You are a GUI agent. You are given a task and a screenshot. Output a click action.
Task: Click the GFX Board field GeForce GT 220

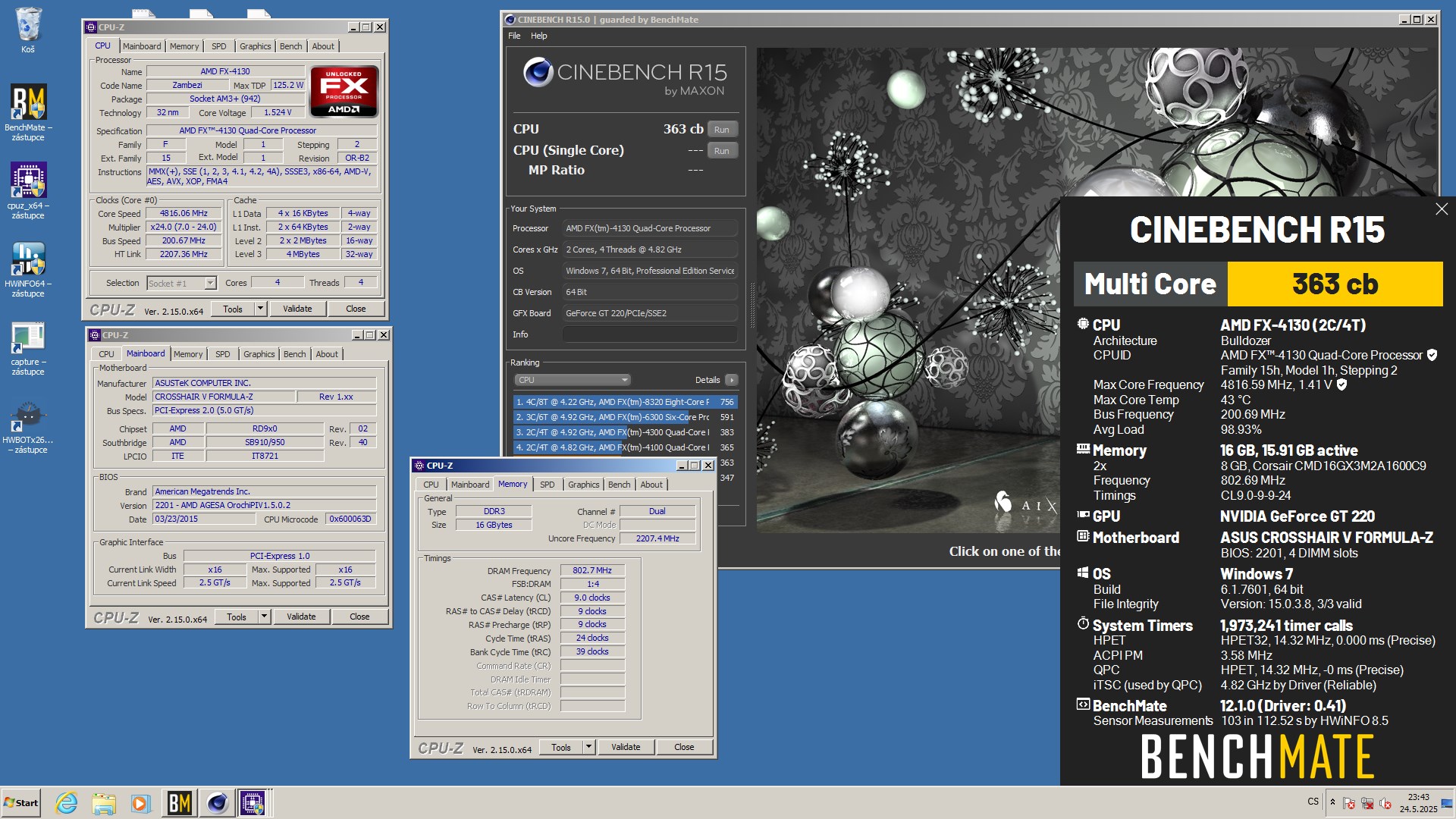(651, 313)
